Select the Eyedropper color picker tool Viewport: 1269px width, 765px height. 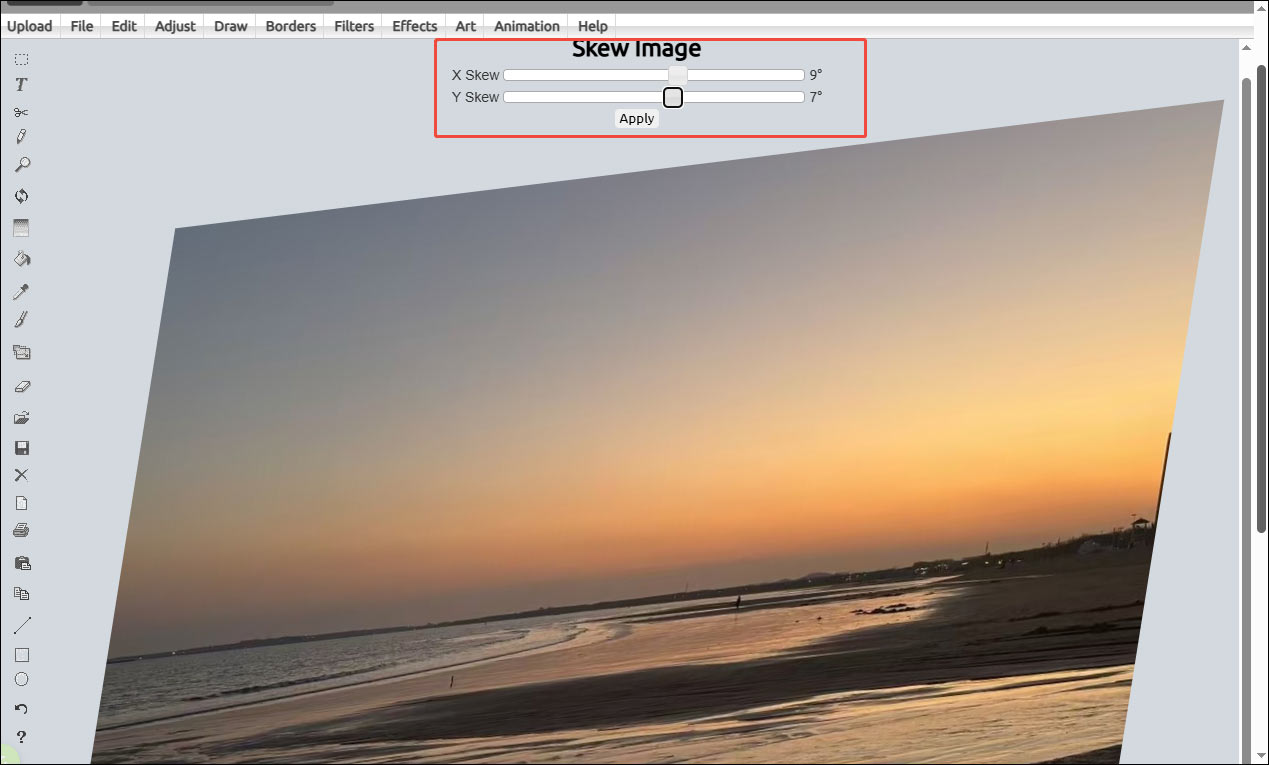tap(21, 291)
